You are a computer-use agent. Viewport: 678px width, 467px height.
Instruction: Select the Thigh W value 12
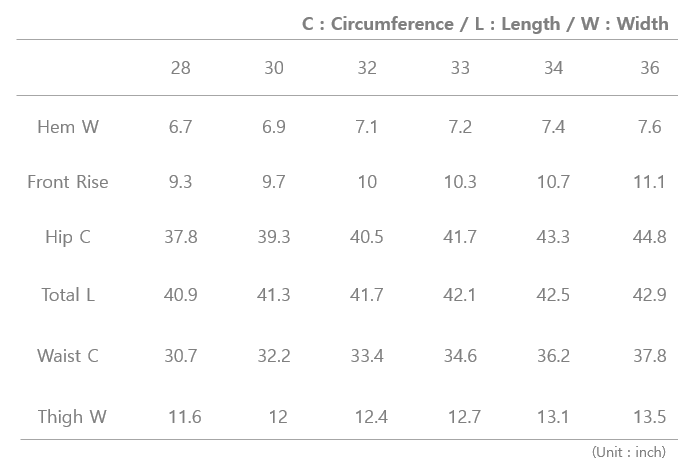(x=278, y=417)
